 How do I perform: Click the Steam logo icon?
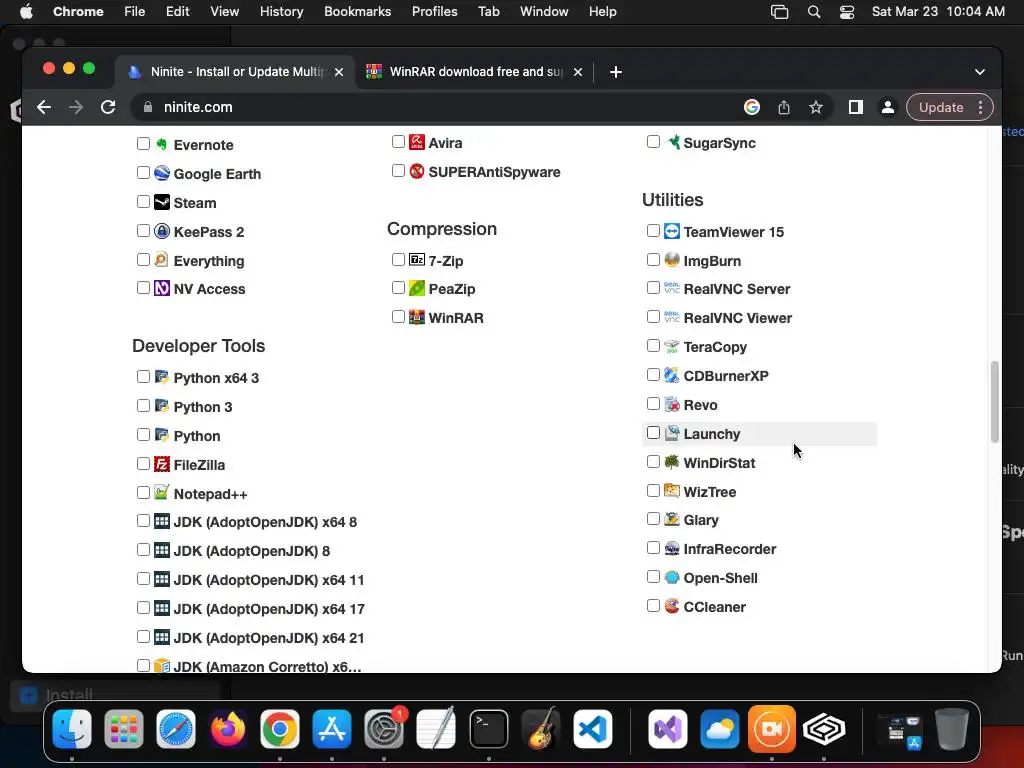161,202
